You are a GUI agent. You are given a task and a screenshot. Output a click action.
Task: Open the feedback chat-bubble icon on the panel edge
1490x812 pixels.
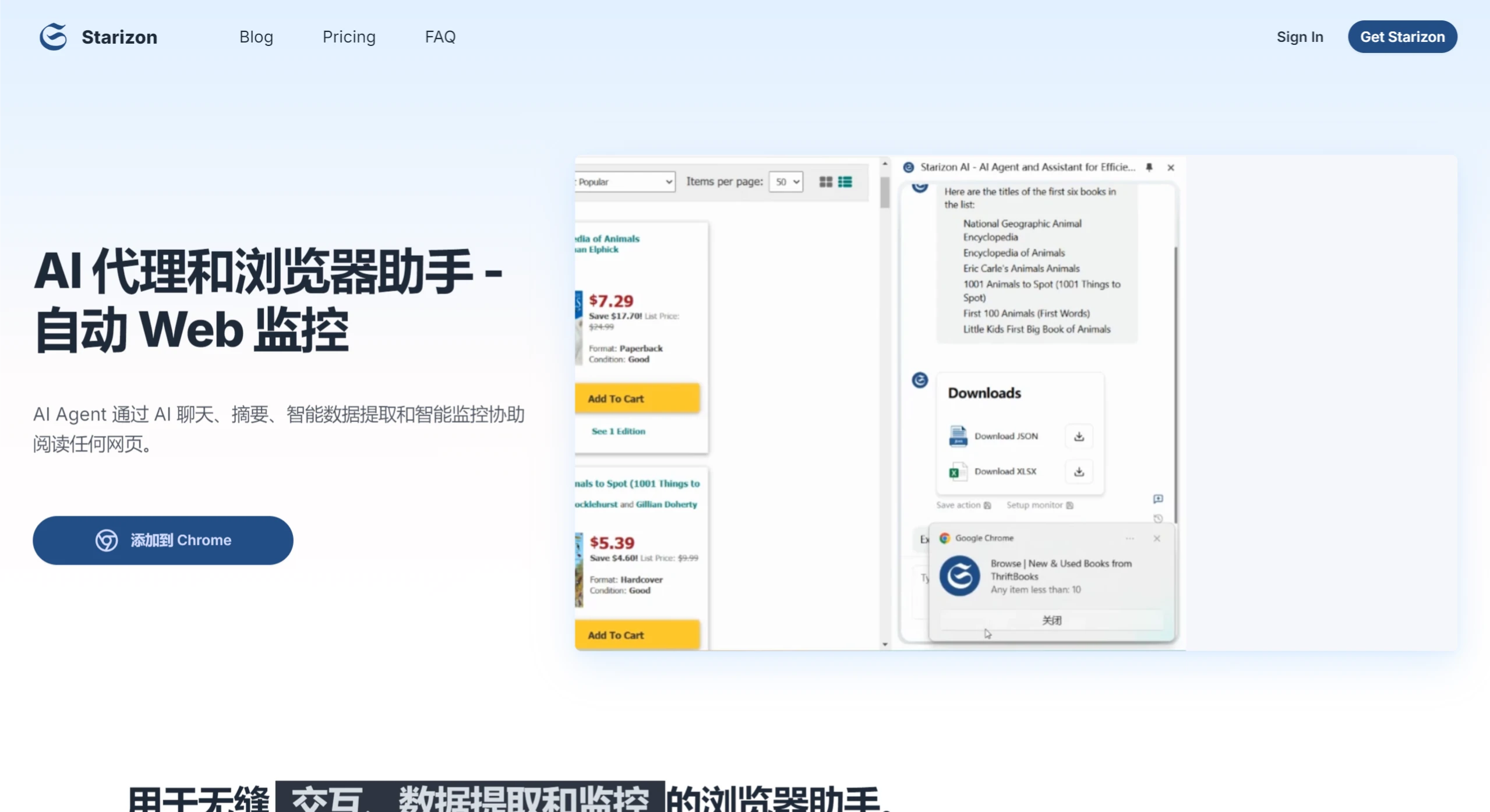1159,499
